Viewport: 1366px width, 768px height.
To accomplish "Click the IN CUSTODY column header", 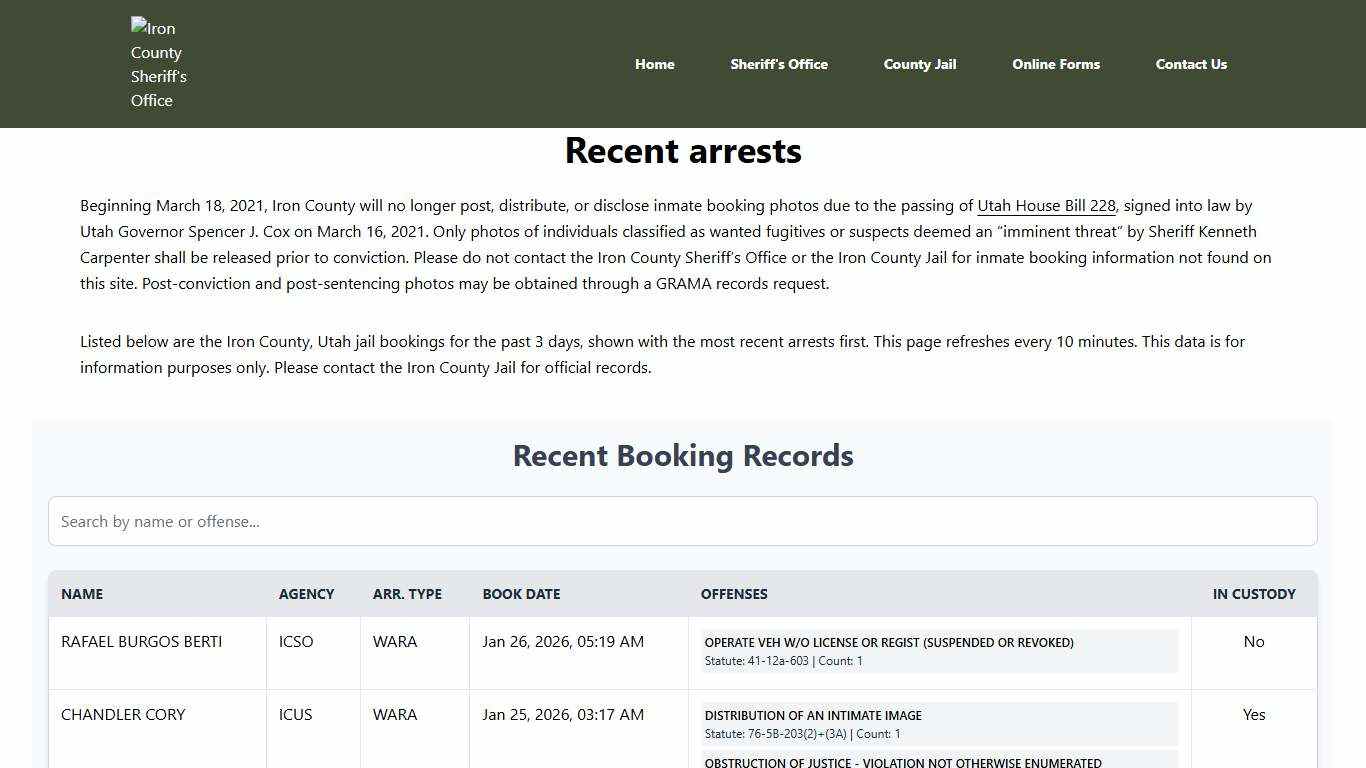I will (x=1254, y=594).
